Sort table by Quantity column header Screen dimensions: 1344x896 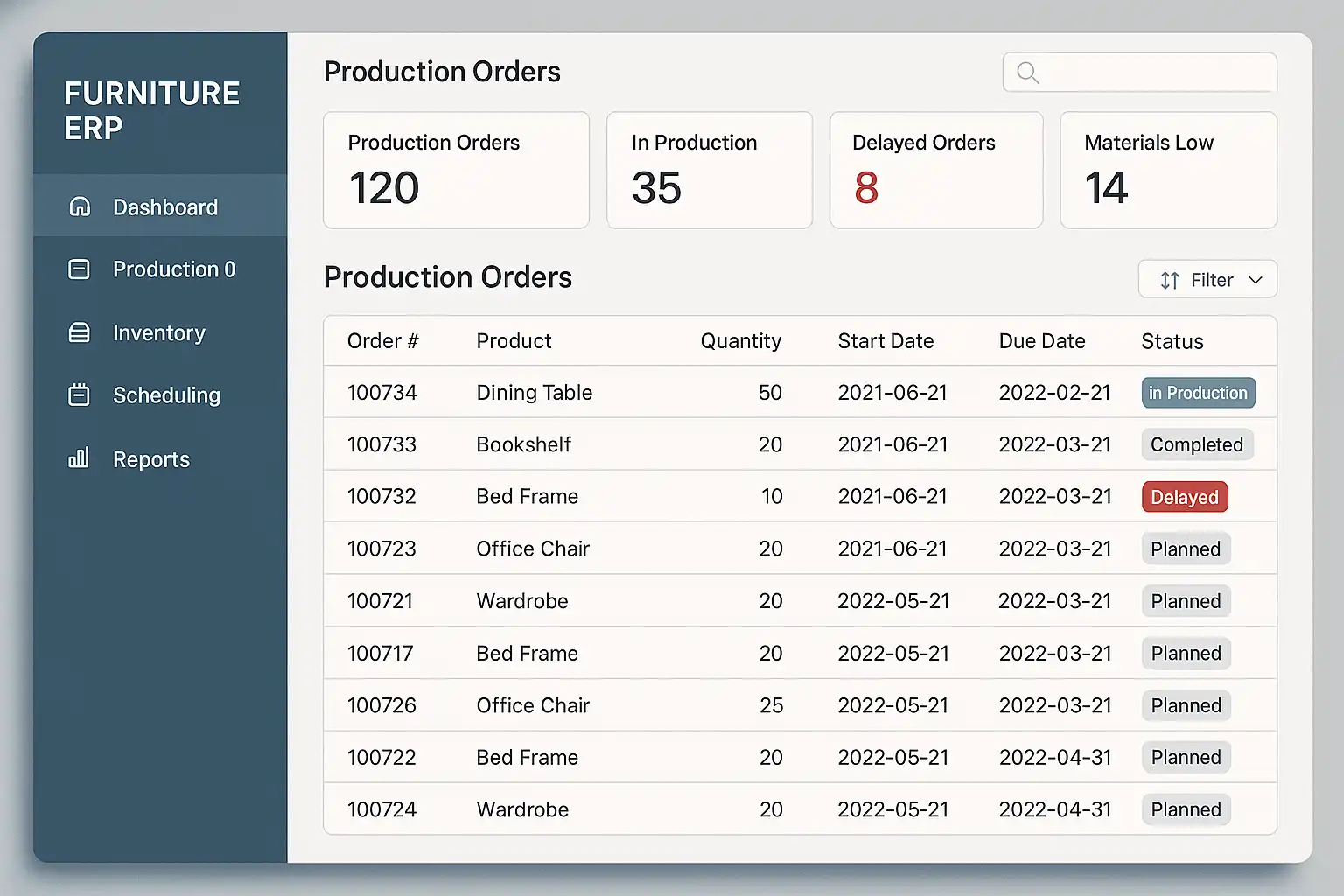[740, 341]
